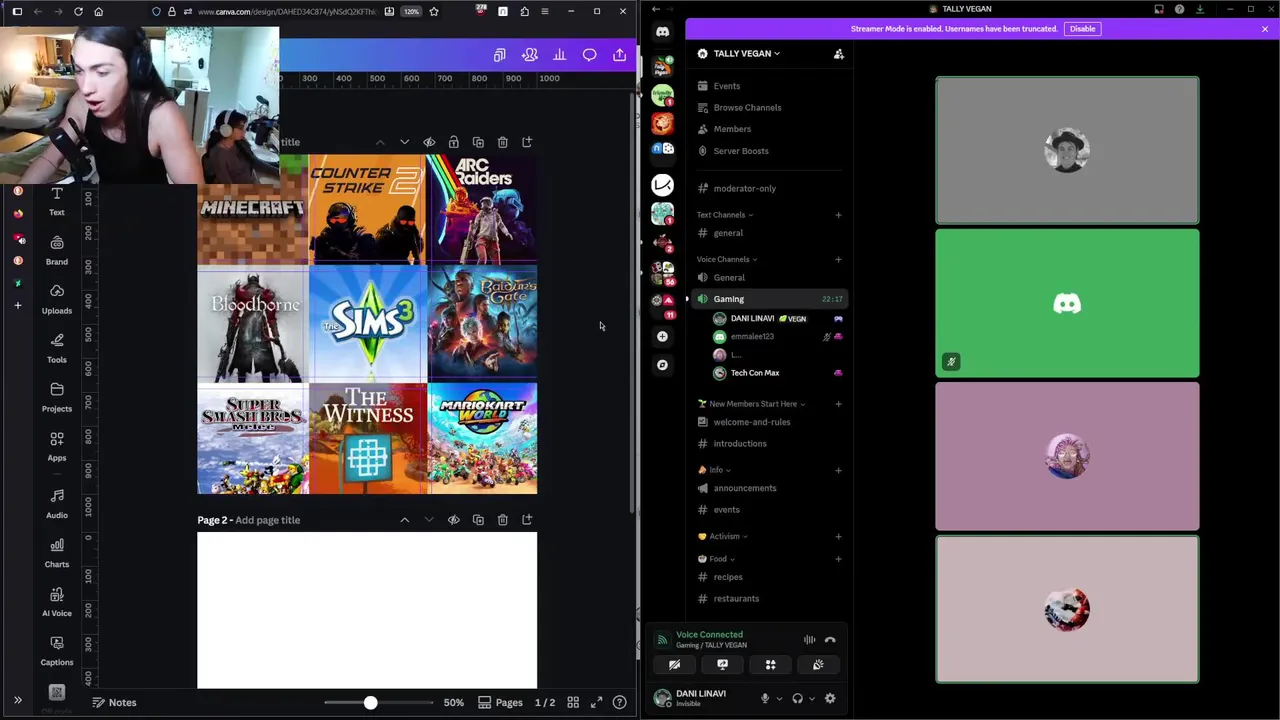Screen dimensions: 1280x720
Task: Open Discord activities launcher icon
Action: pos(770,664)
